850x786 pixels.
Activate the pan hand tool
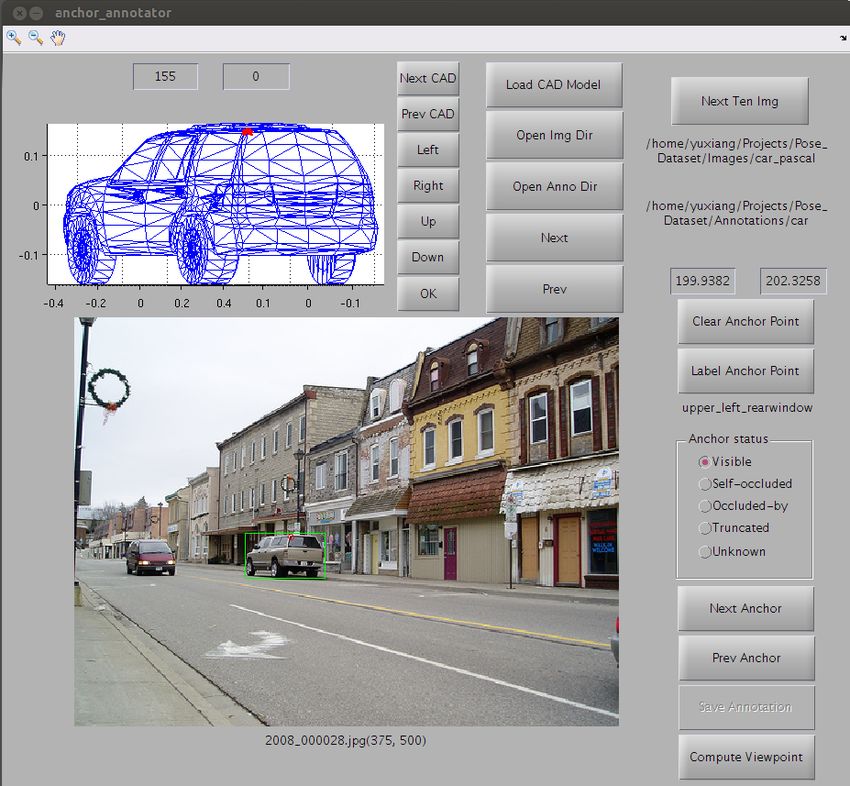58,37
